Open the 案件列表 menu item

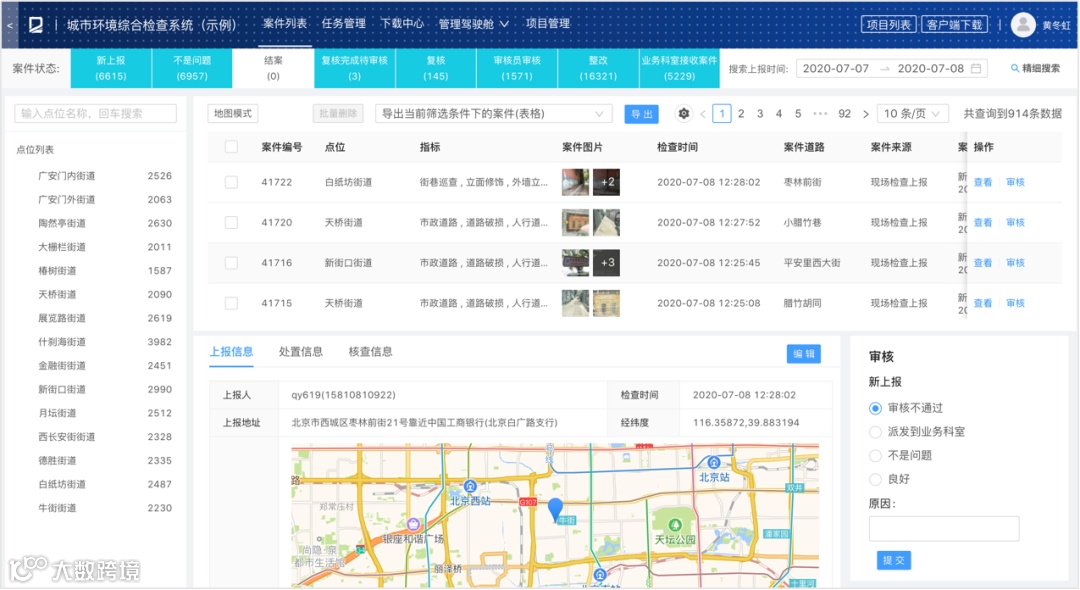tap(285, 24)
